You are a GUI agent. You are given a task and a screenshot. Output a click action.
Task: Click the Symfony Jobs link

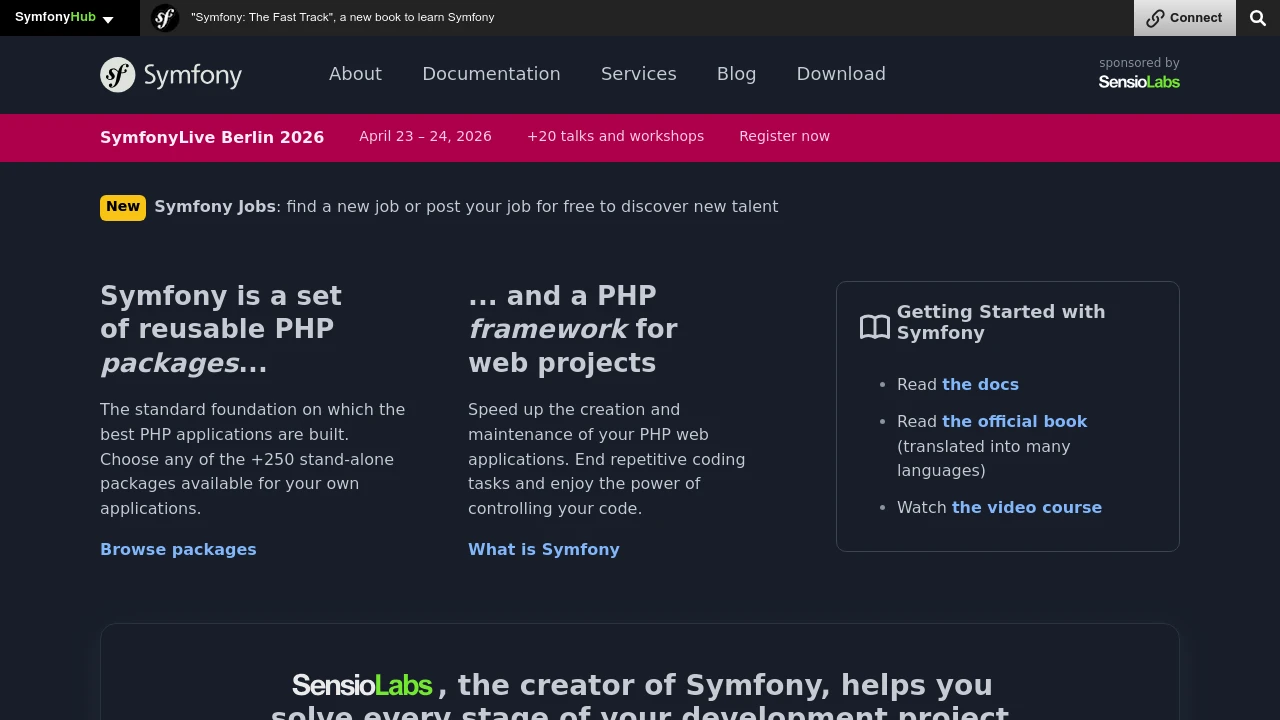(215, 206)
